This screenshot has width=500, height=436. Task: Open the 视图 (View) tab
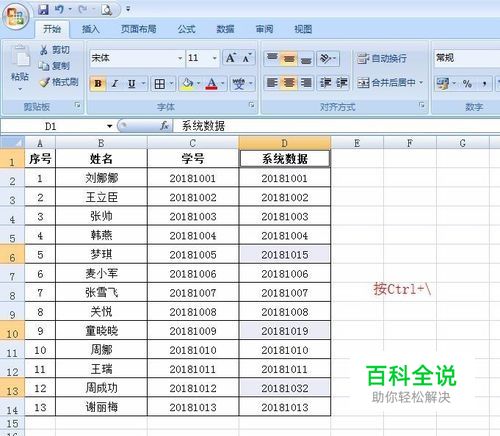(303, 29)
